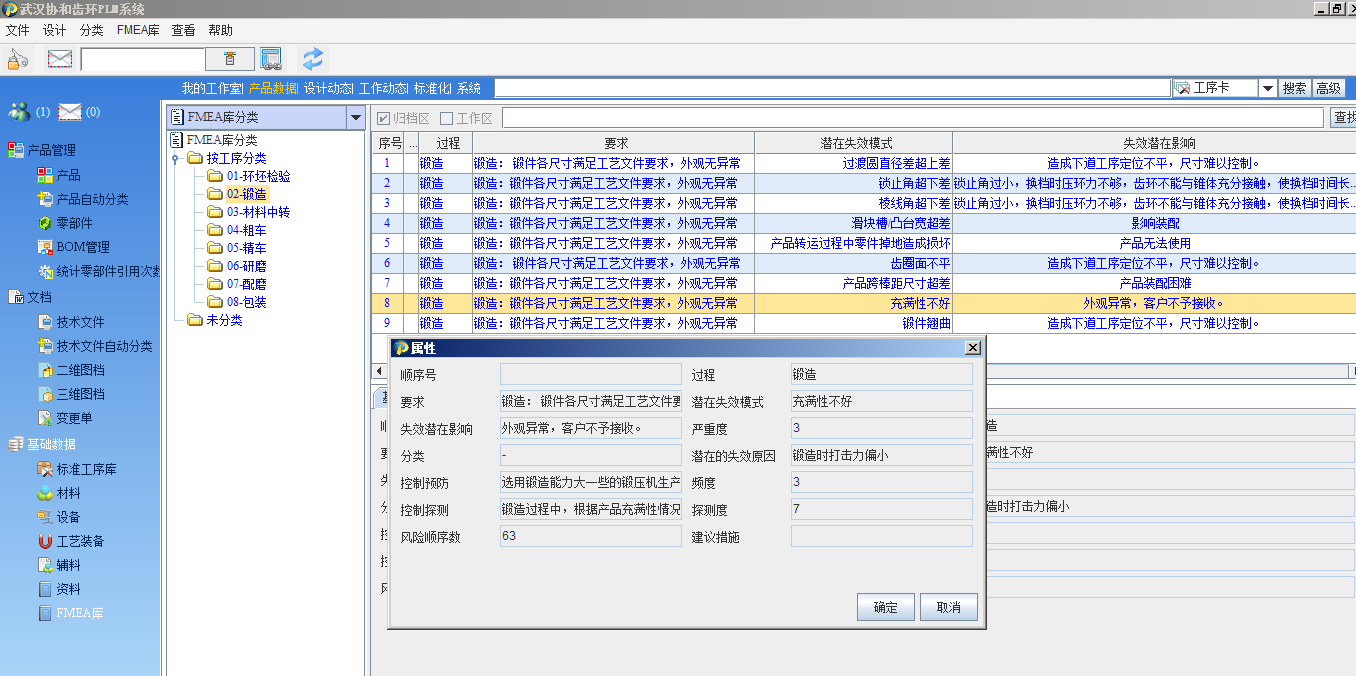Select 工艺装备 in the sidebar
The height and width of the screenshot is (676, 1356).
coord(80,541)
